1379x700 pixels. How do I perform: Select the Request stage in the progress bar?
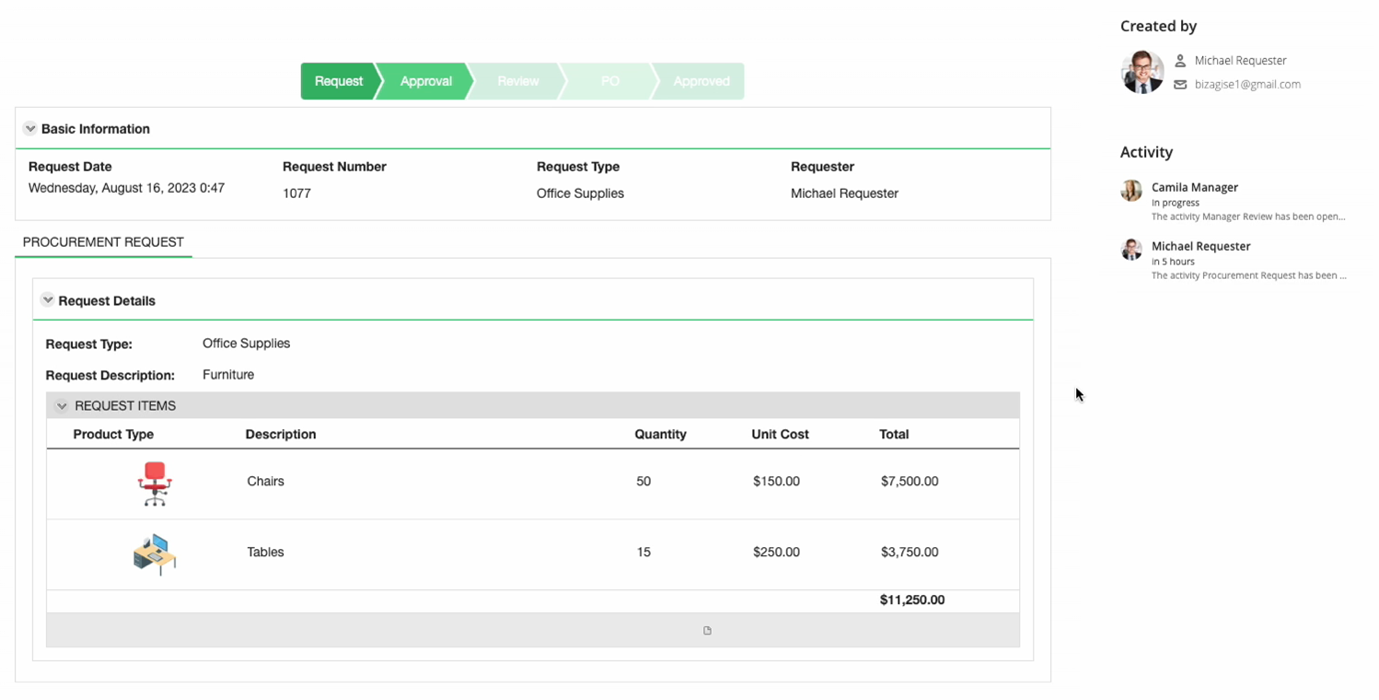(338, 81)
